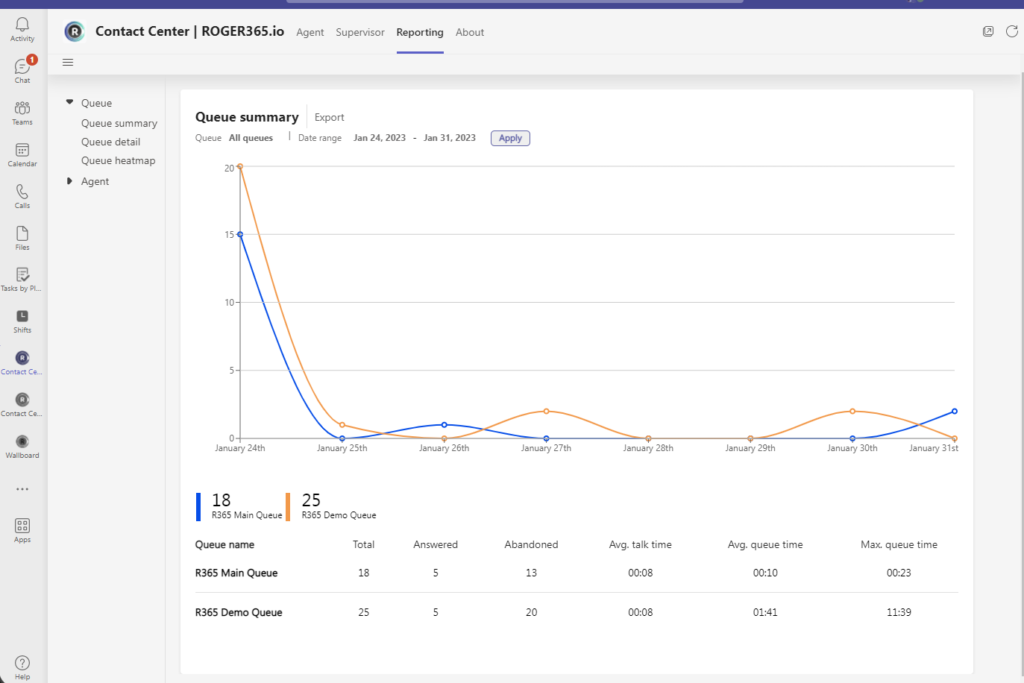Screen dimensions: 1024x683
Task: Apply the selected date range
Action: pos(510,137)
